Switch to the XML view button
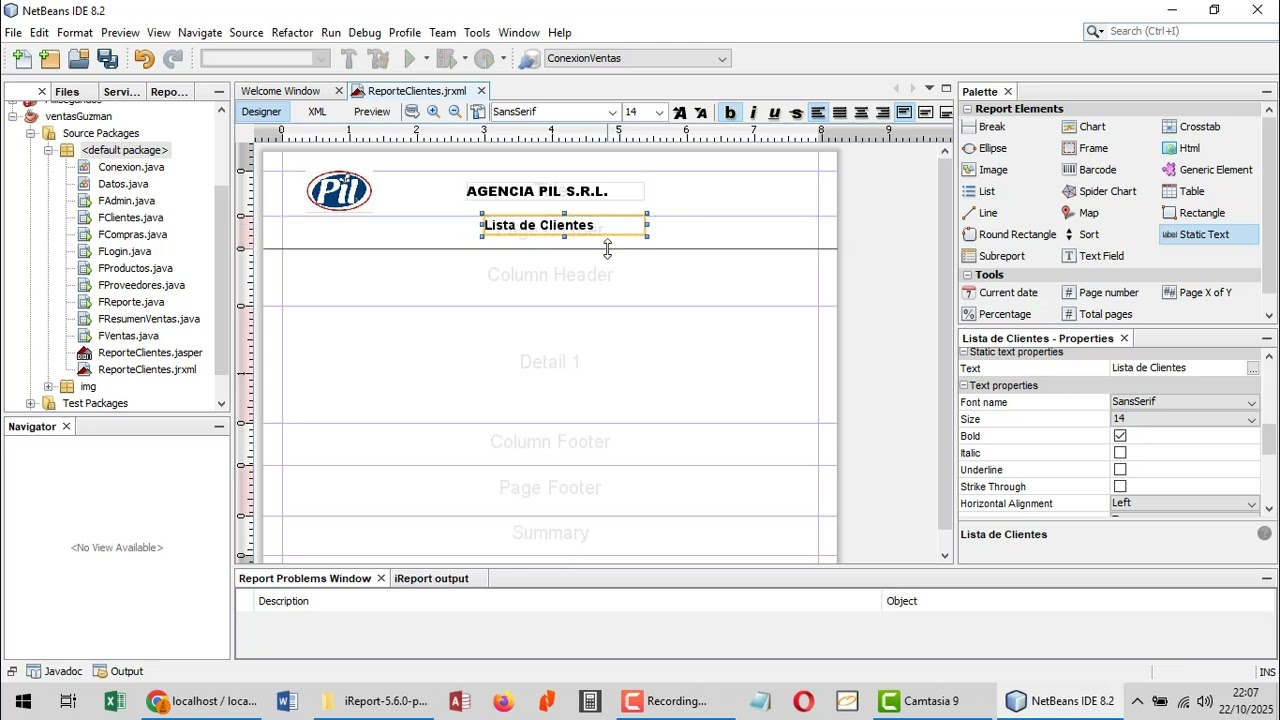 coord(317,112)
